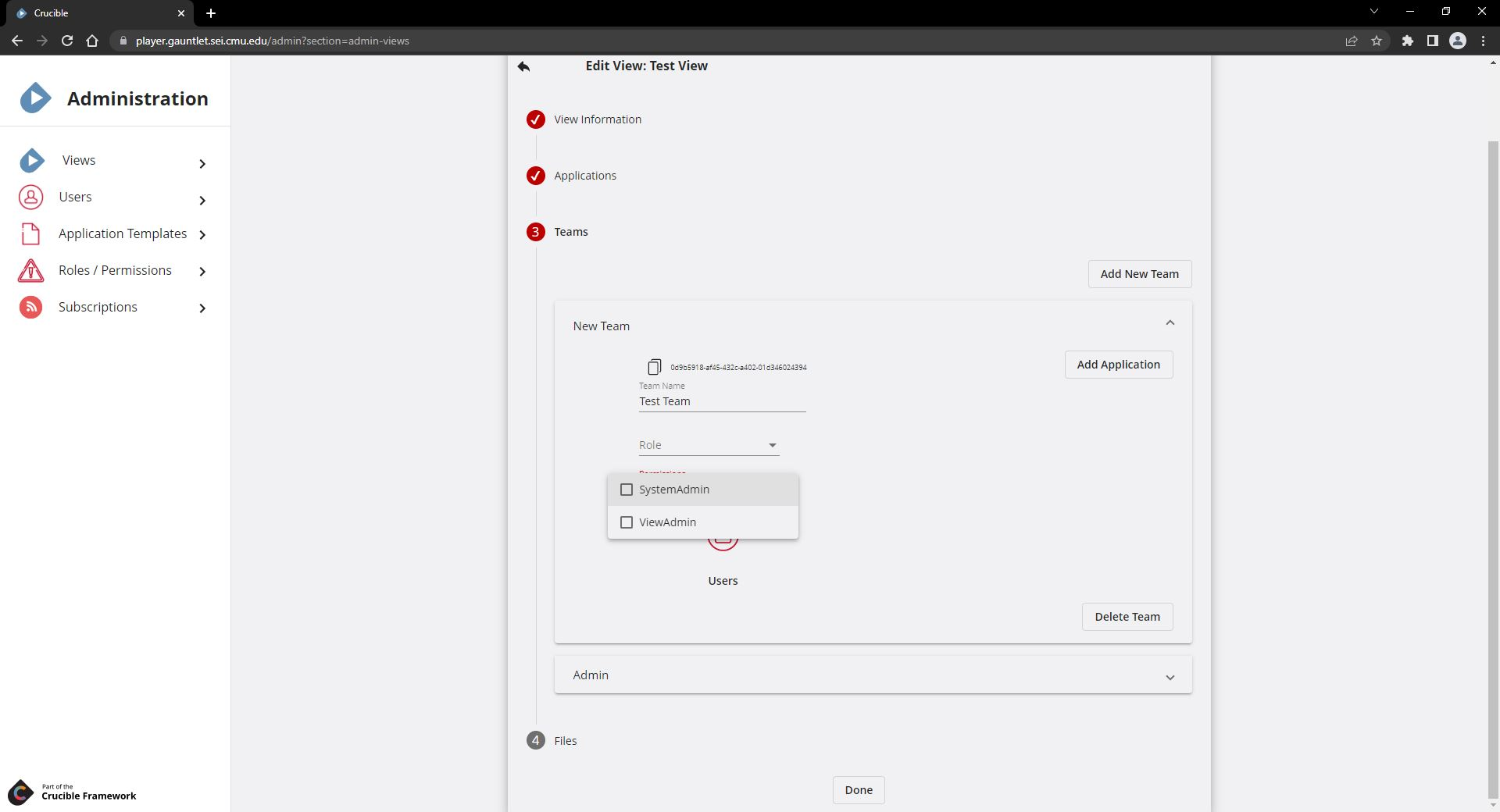Click the Team Name input field
The height and width of the screenshot is (812, 1500).
click(722, 401)
